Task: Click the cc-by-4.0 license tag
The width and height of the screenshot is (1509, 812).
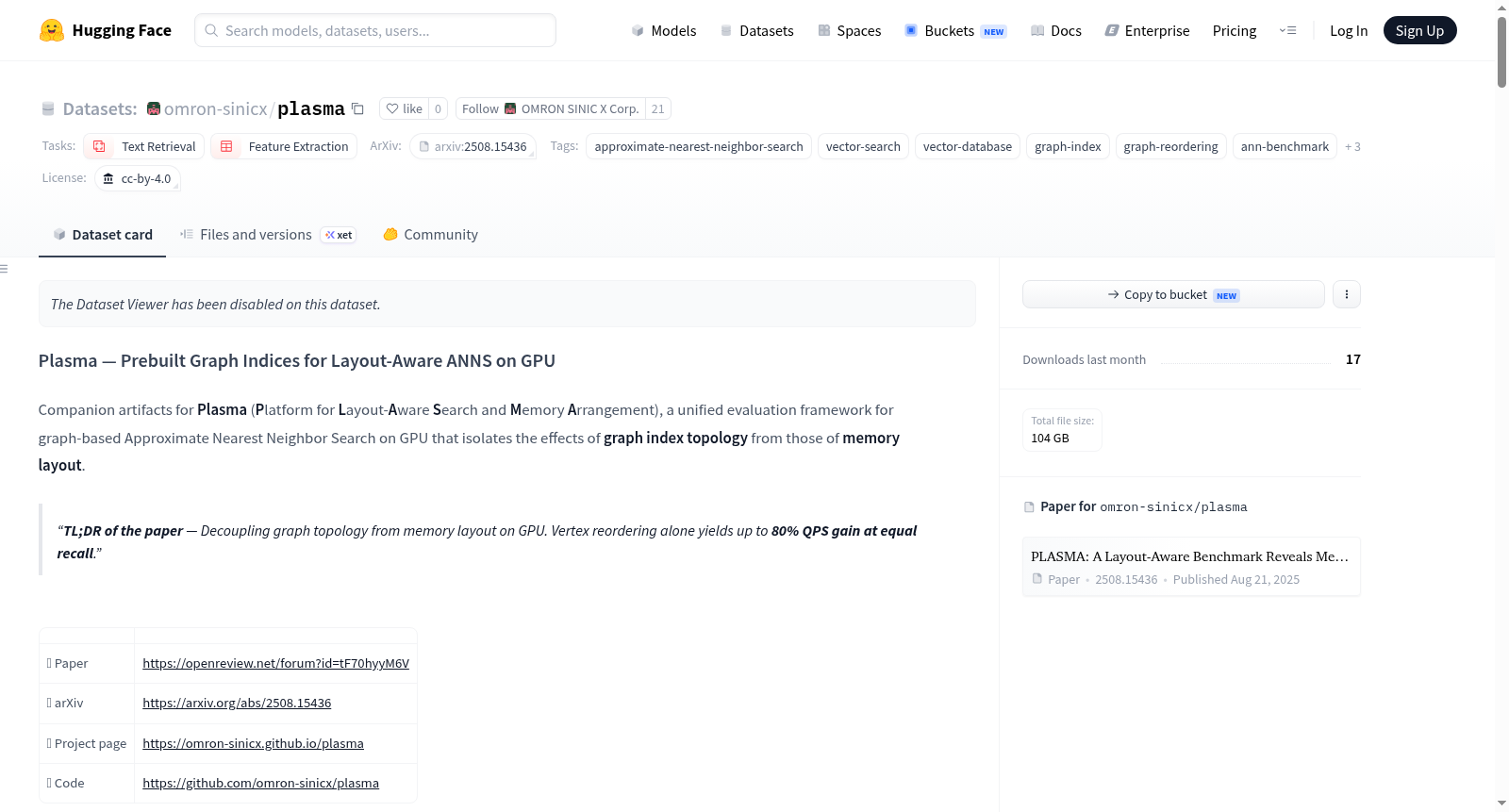Action: click(138, 178)
